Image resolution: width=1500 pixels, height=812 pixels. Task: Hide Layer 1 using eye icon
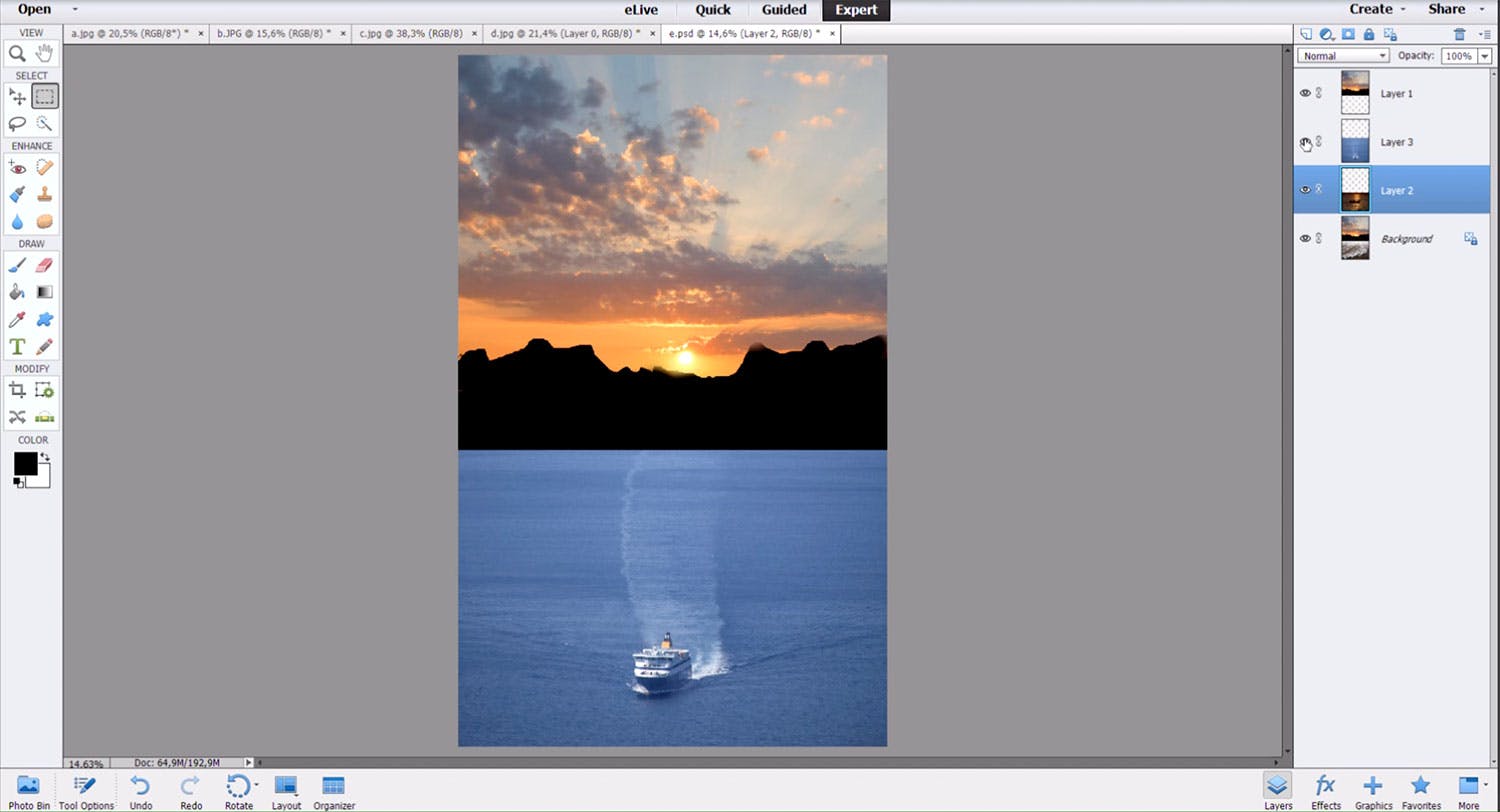click(x=1304, y=93)
